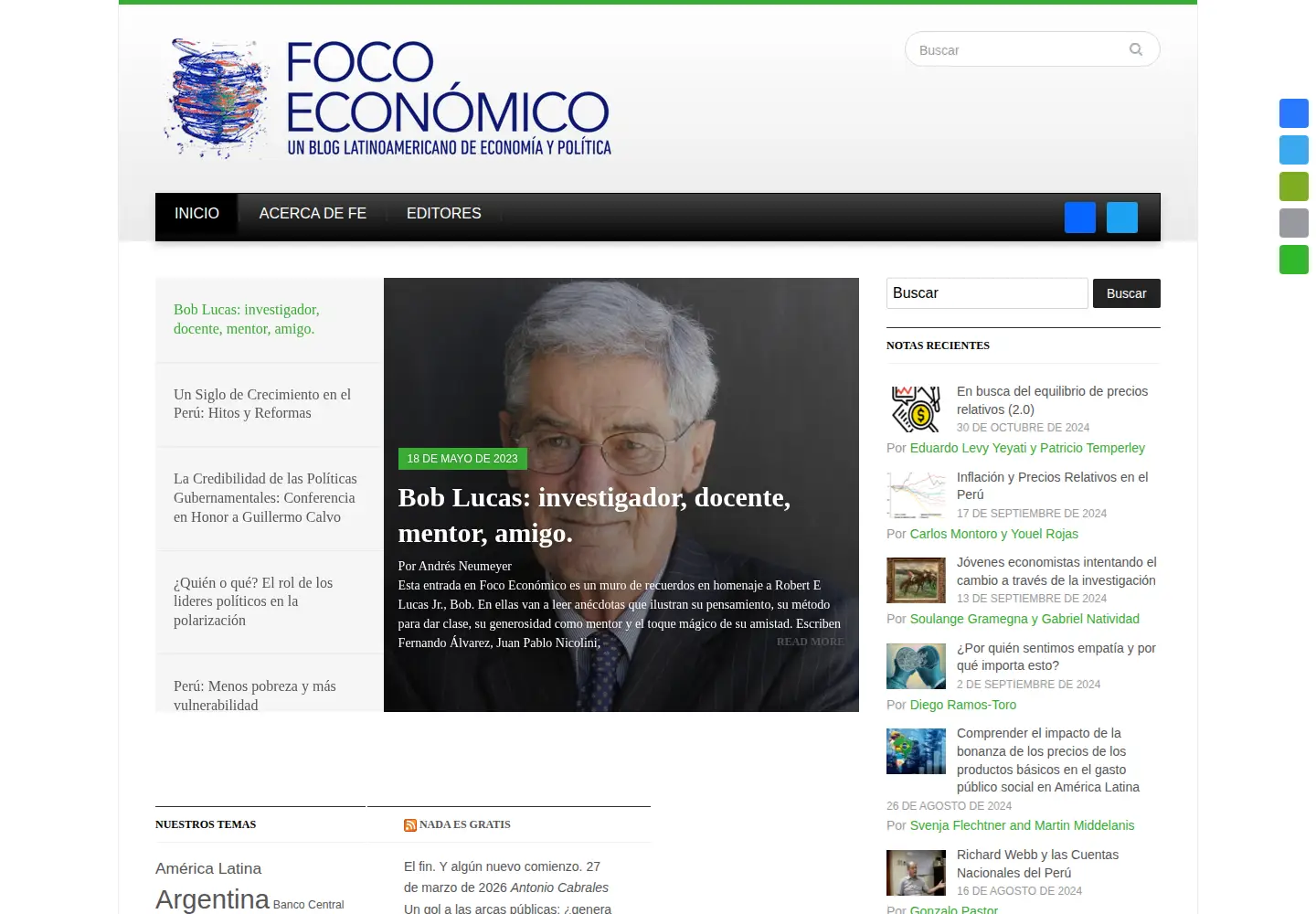The height and width of the screenshot is (914, 1316).
Task: Open link ¿Por quién sentimos empatía y por qué
Action: click(x=1056, y=656)
